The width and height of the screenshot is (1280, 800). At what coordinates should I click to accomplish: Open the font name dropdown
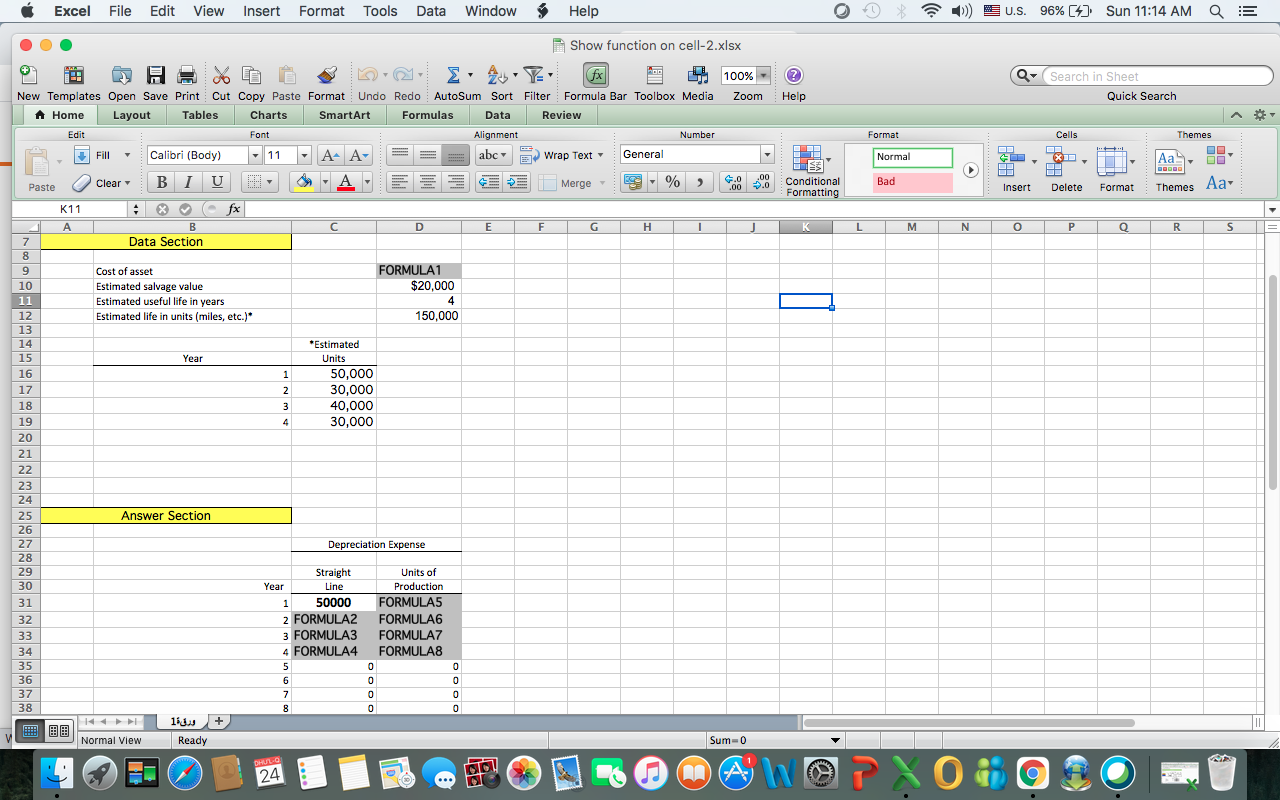(x=254, y=155)
